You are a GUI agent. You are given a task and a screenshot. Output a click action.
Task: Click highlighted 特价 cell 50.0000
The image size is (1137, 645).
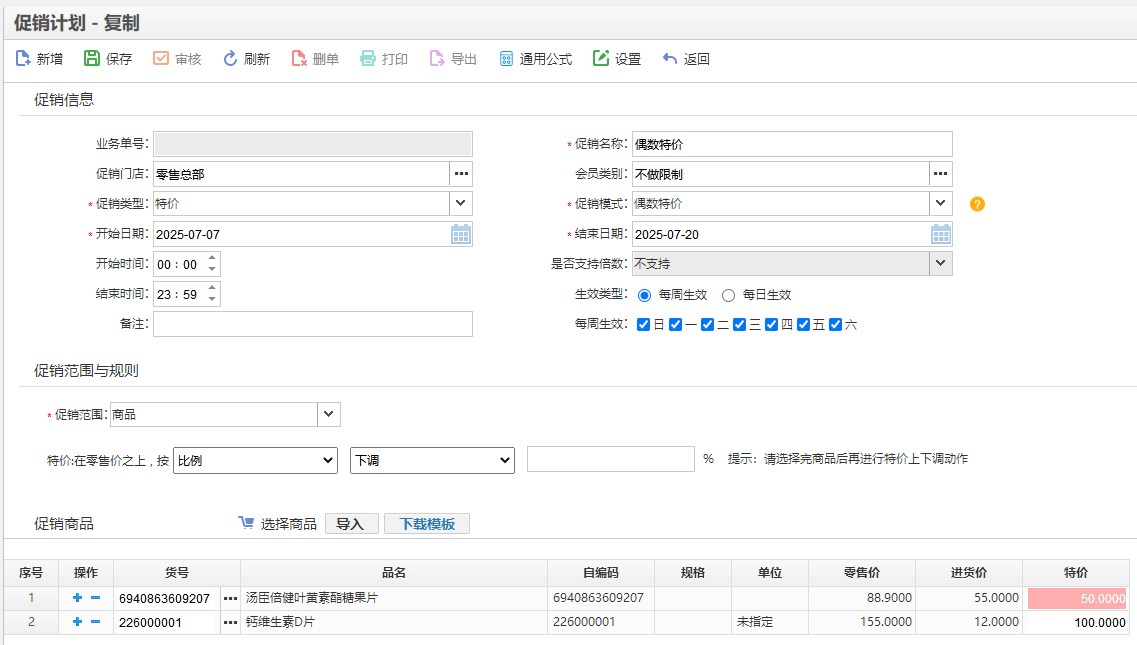coord(1077,599)
